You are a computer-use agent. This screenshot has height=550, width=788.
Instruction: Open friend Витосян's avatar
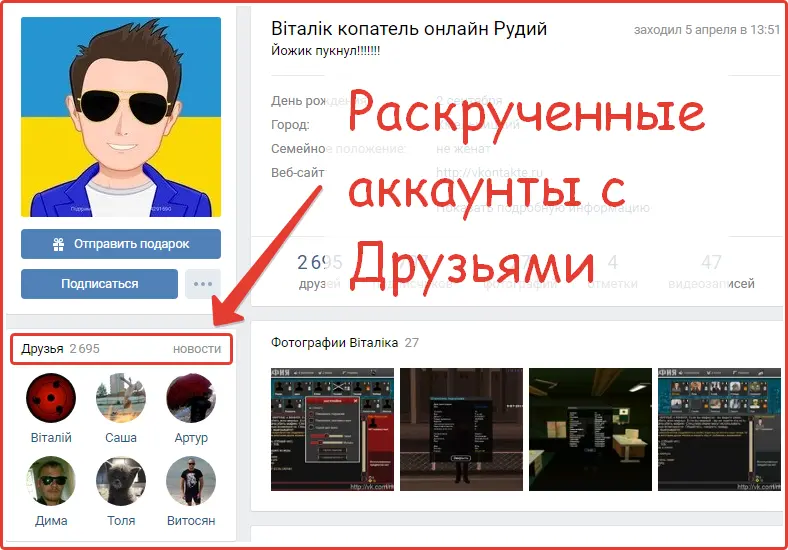[x=191, y=481]
